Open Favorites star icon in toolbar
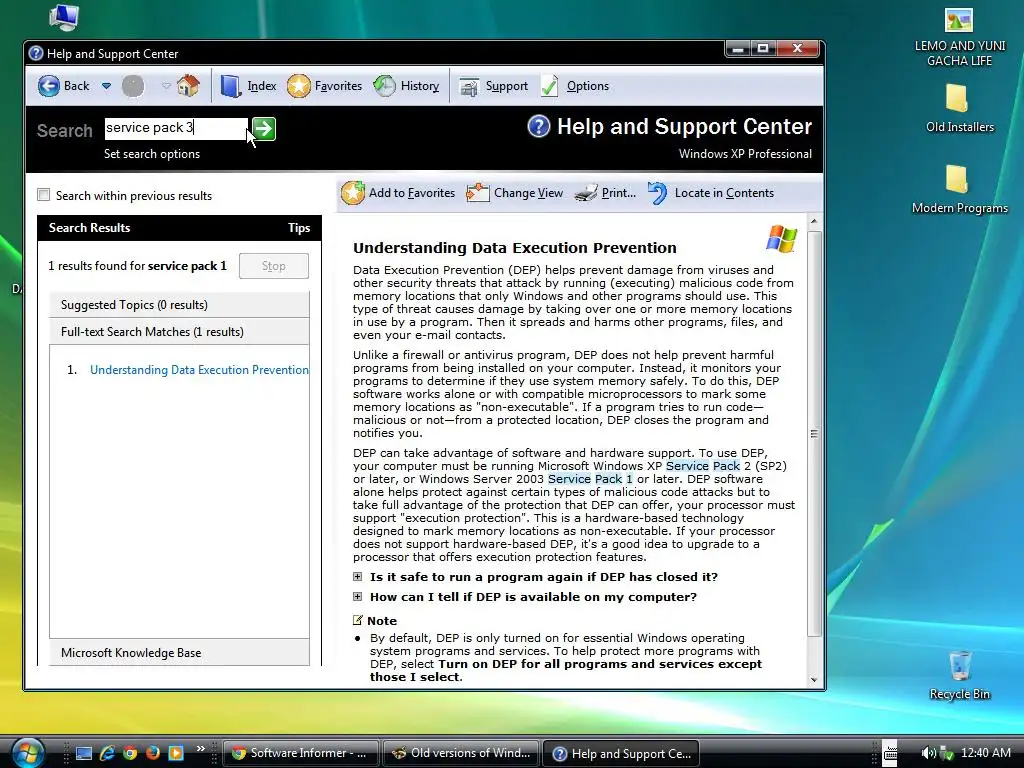Viewport: 1024px width, 768px height. coord(298,86)
